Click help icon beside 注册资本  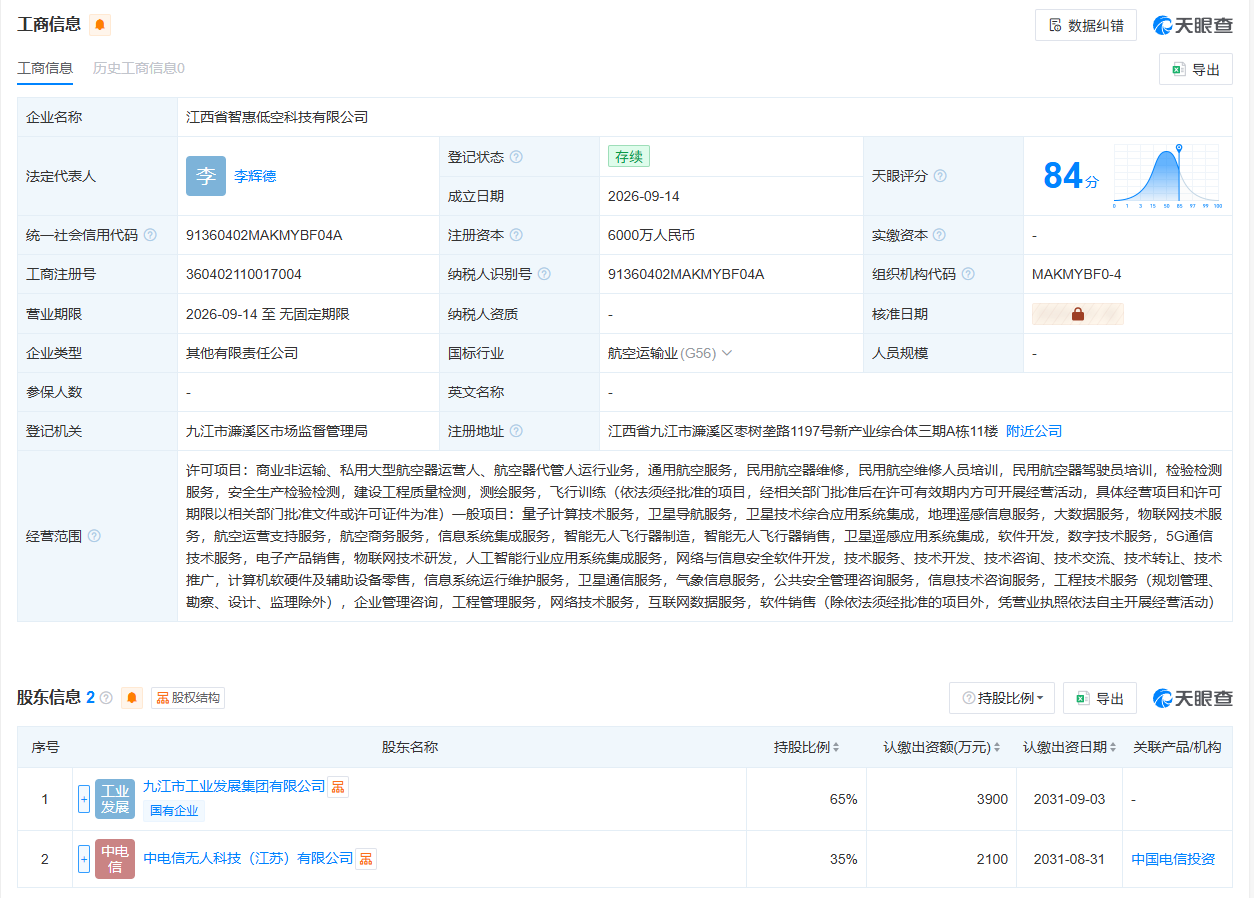516,235
